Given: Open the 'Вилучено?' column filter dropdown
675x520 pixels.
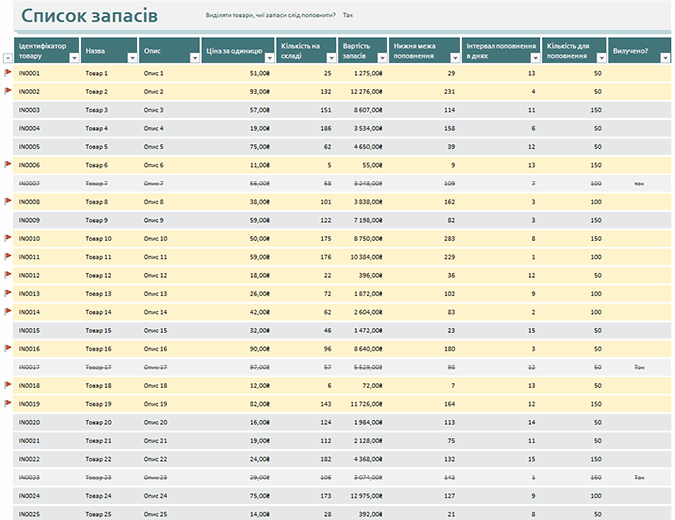Looking at the screenshot, I should [665, 58].
